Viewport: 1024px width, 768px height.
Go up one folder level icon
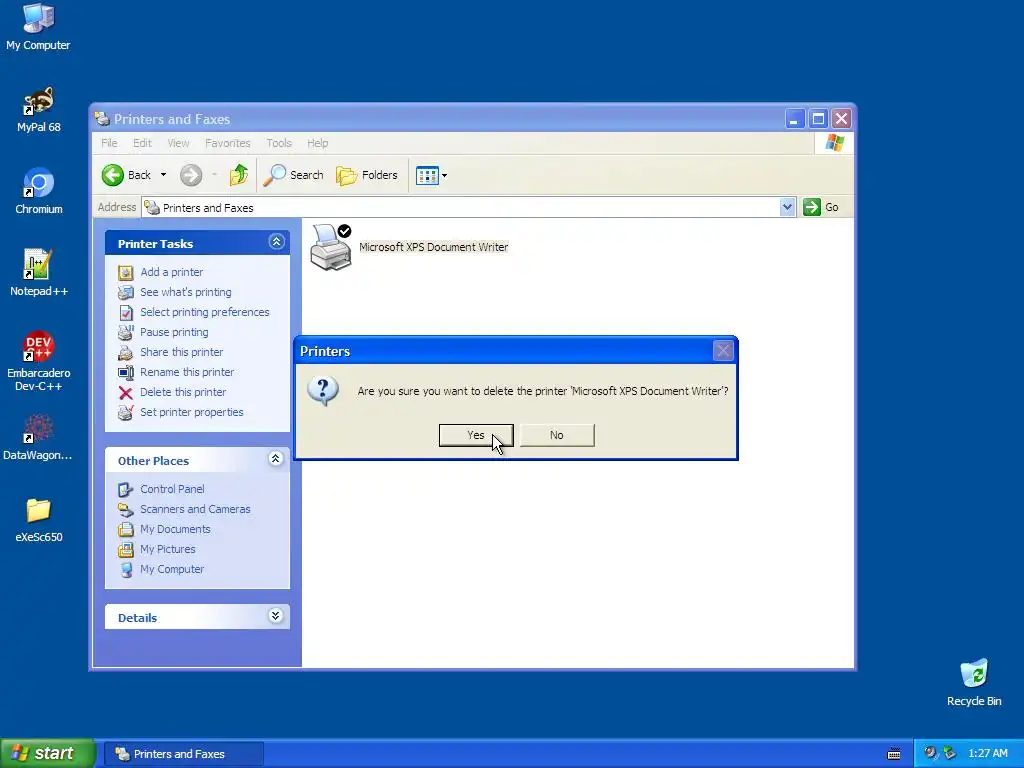238,175
